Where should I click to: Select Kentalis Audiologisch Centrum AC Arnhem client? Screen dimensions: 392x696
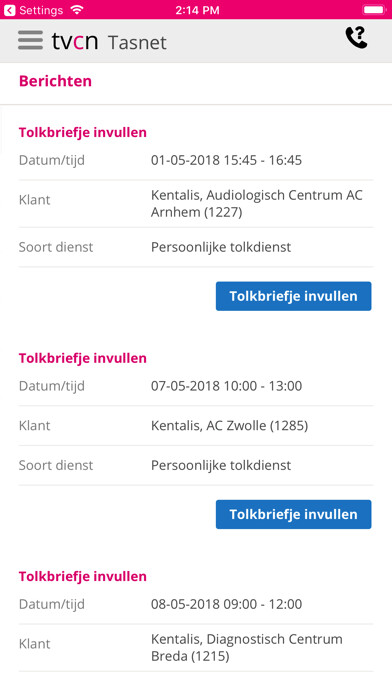(x=257, y=204)
